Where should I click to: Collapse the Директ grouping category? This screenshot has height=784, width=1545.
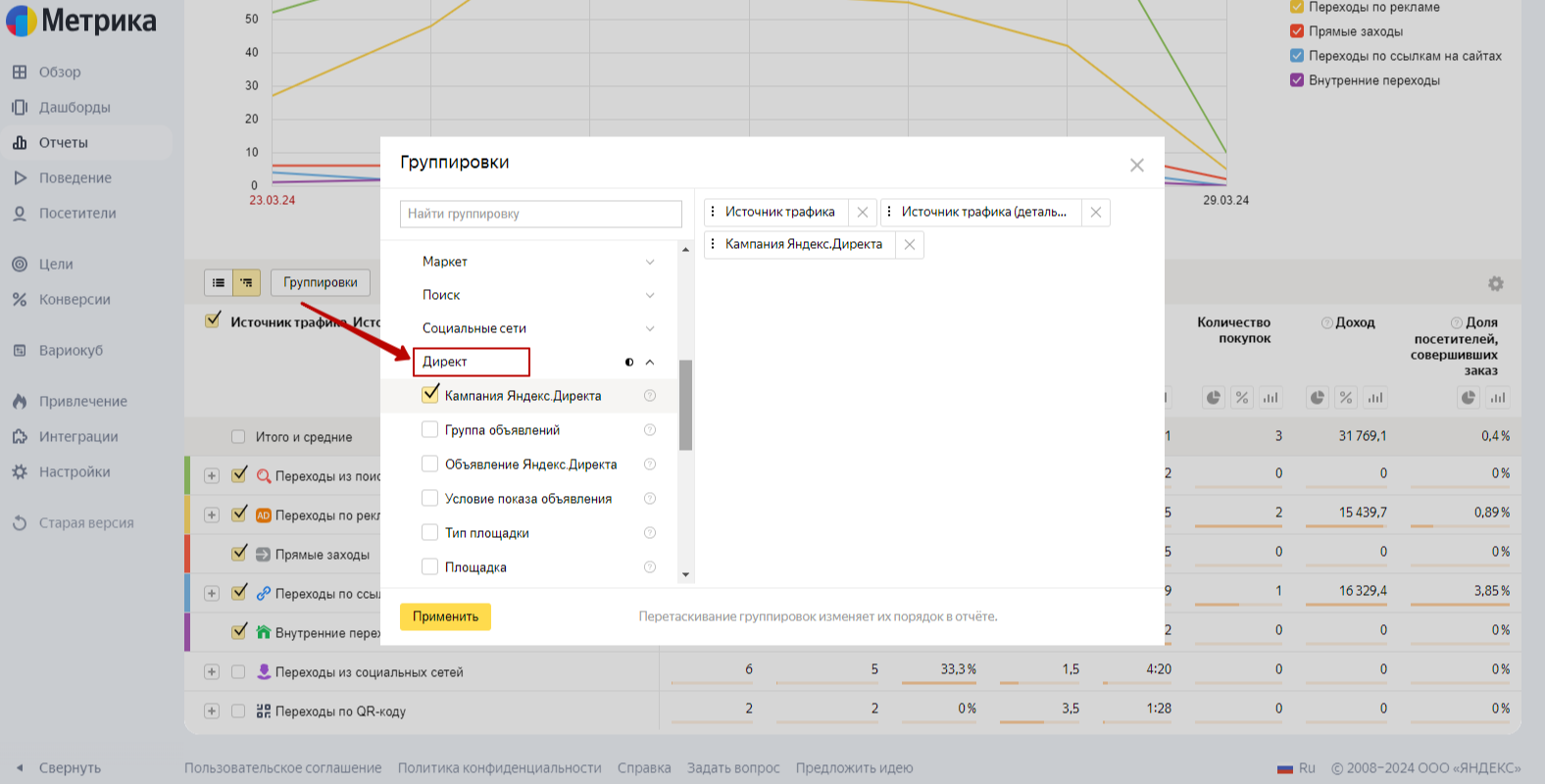tap(650, 363)
